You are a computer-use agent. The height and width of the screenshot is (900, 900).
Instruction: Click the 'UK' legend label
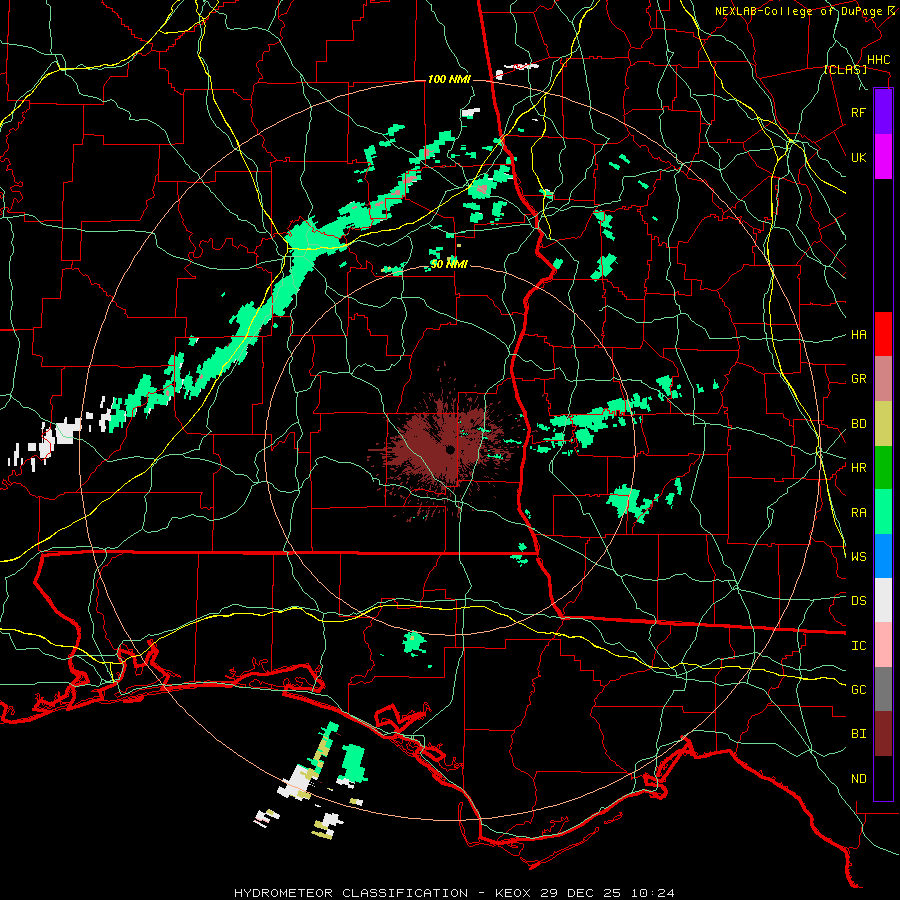point(858,157)
